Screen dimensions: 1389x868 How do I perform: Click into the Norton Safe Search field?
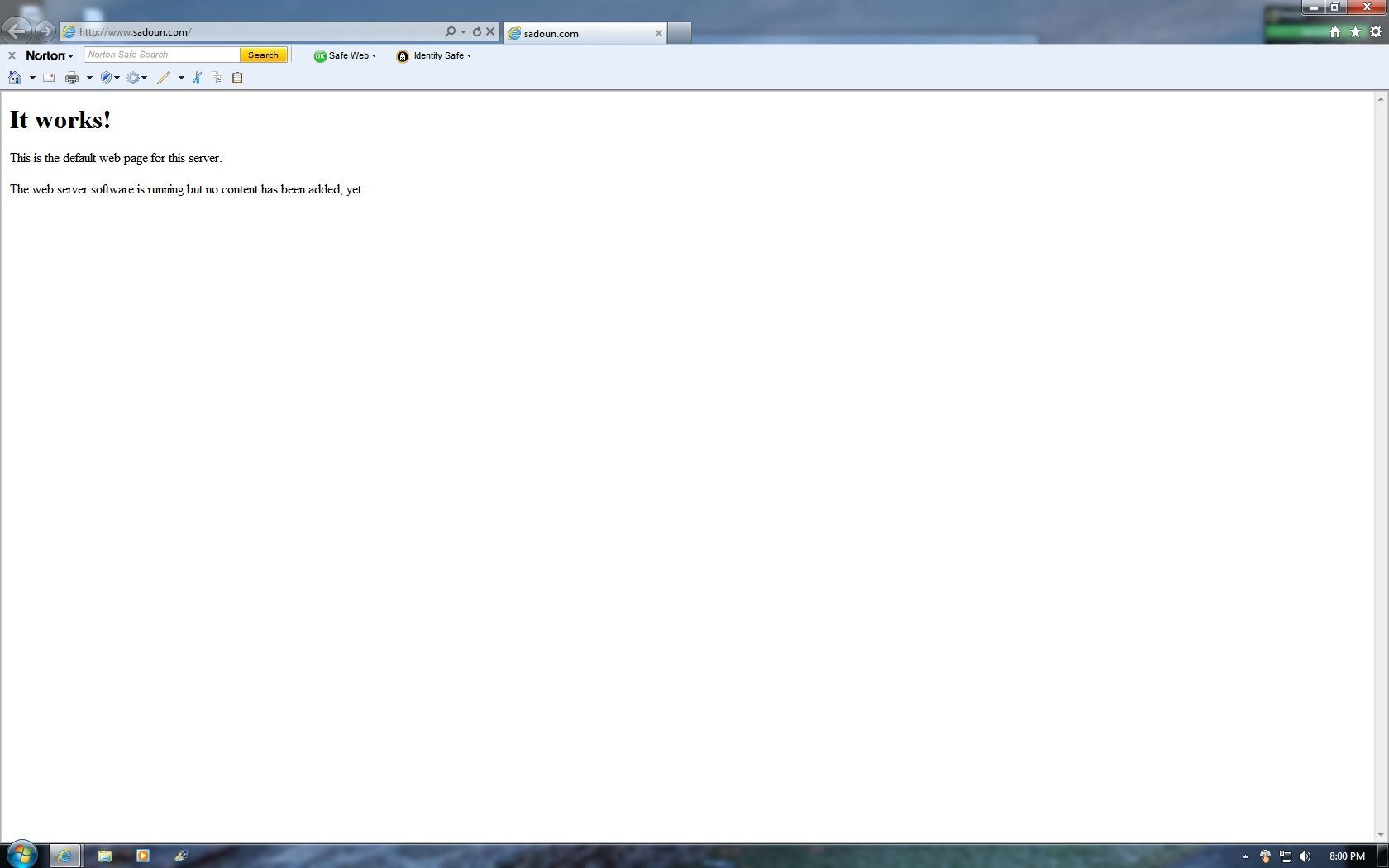162,55
